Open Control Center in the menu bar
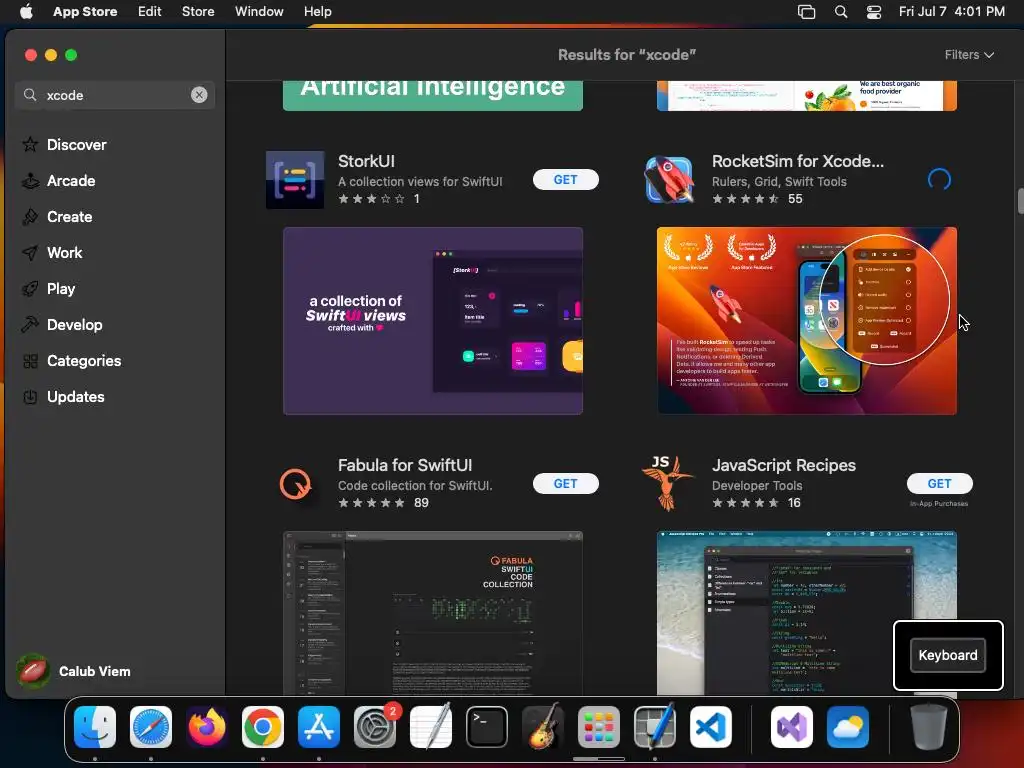Viewport: 1024px width, 768px height. point(874,12)
